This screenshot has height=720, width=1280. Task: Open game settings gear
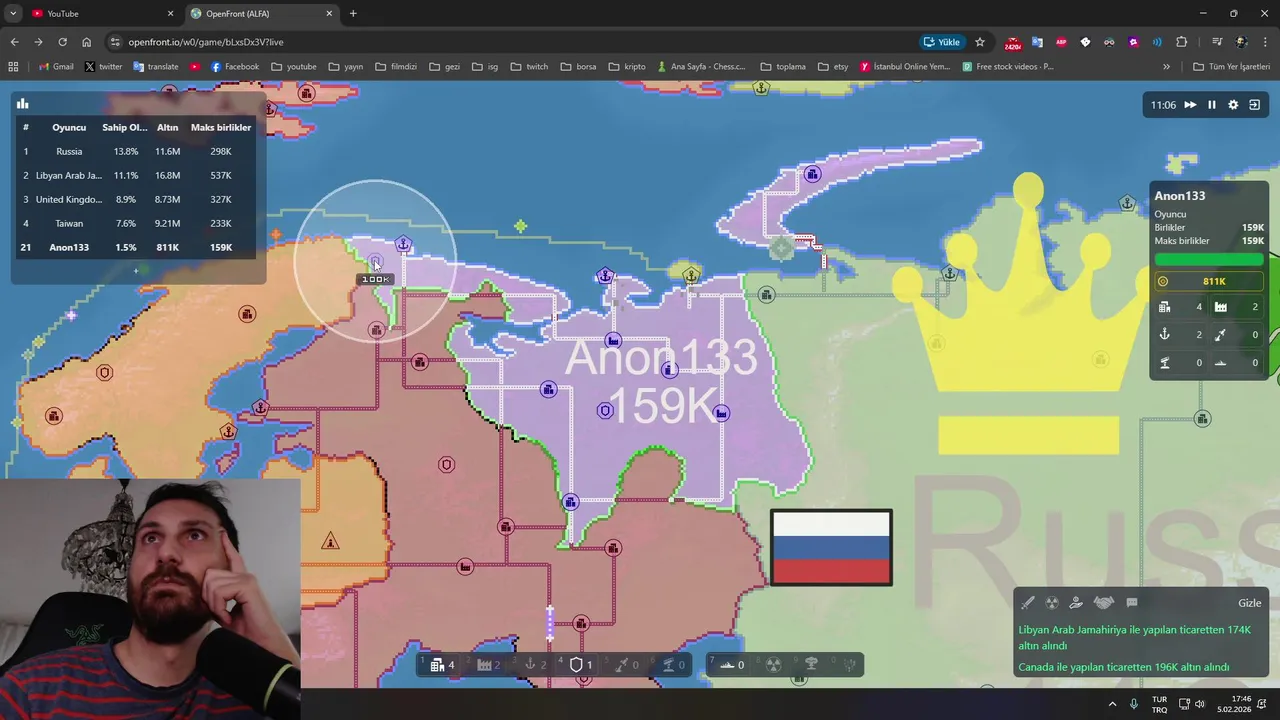[1233, 105]
